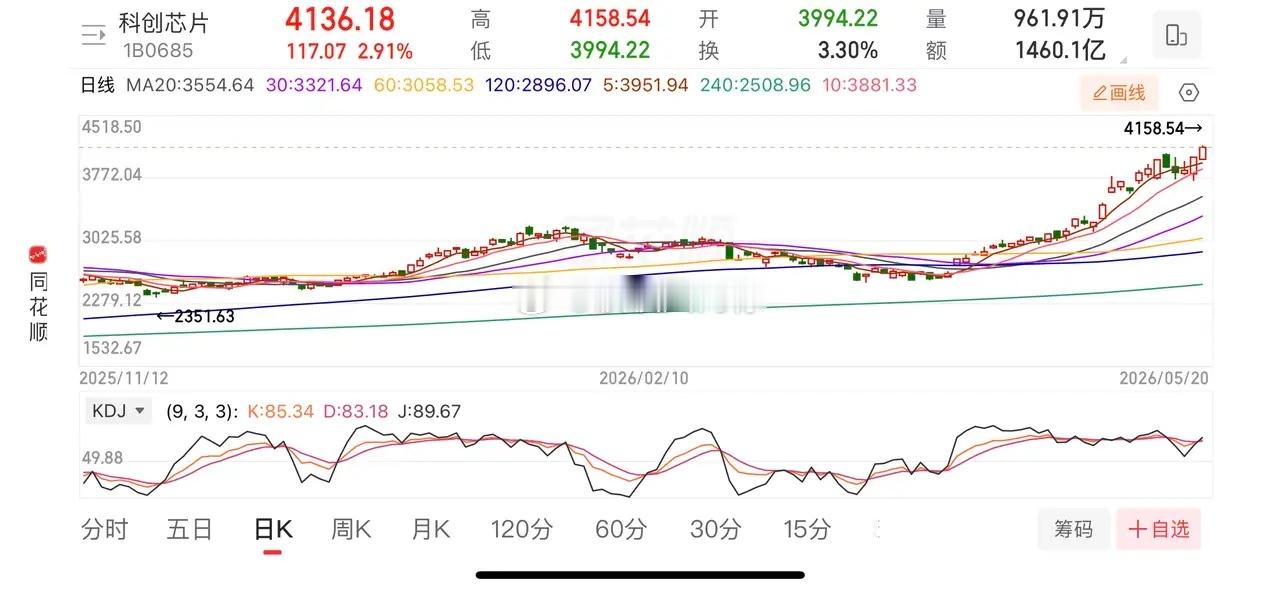The height and width of the screenshot is (591, 1280).
Task: Tap the 画线 draw line button
Action: pos(1119,93)
